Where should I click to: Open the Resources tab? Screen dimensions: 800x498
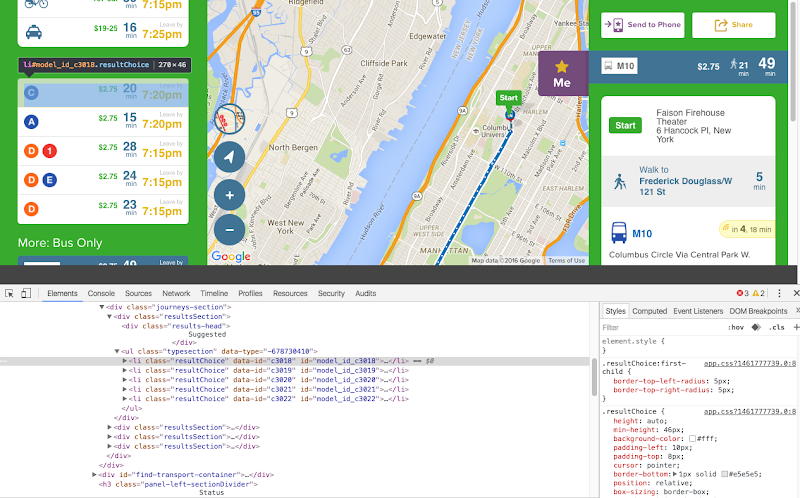point(290,293)
